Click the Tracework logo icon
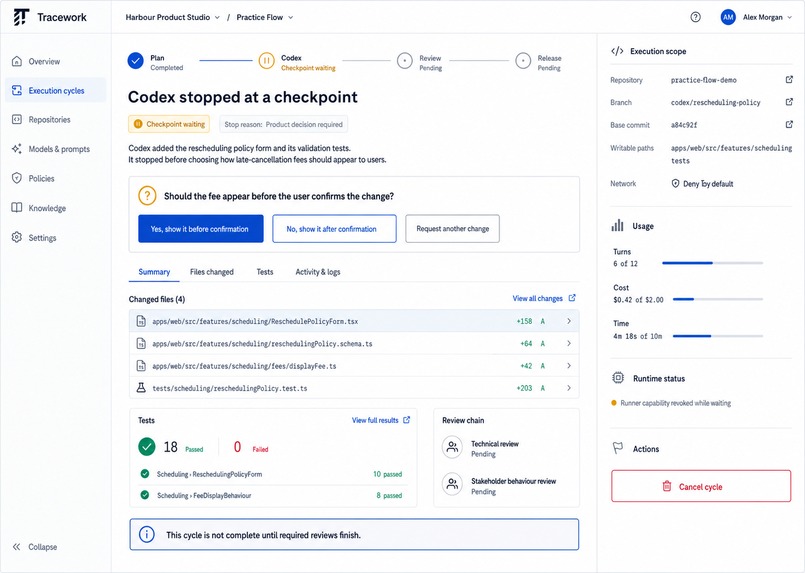This screenshot has height=573, width=805. click(21, 17)
